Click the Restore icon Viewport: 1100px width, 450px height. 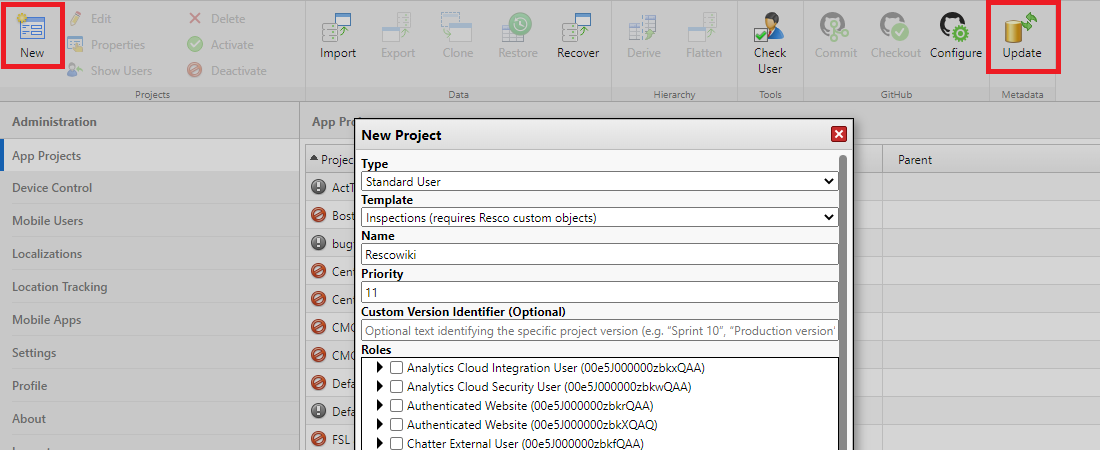(x=518, y=27)
